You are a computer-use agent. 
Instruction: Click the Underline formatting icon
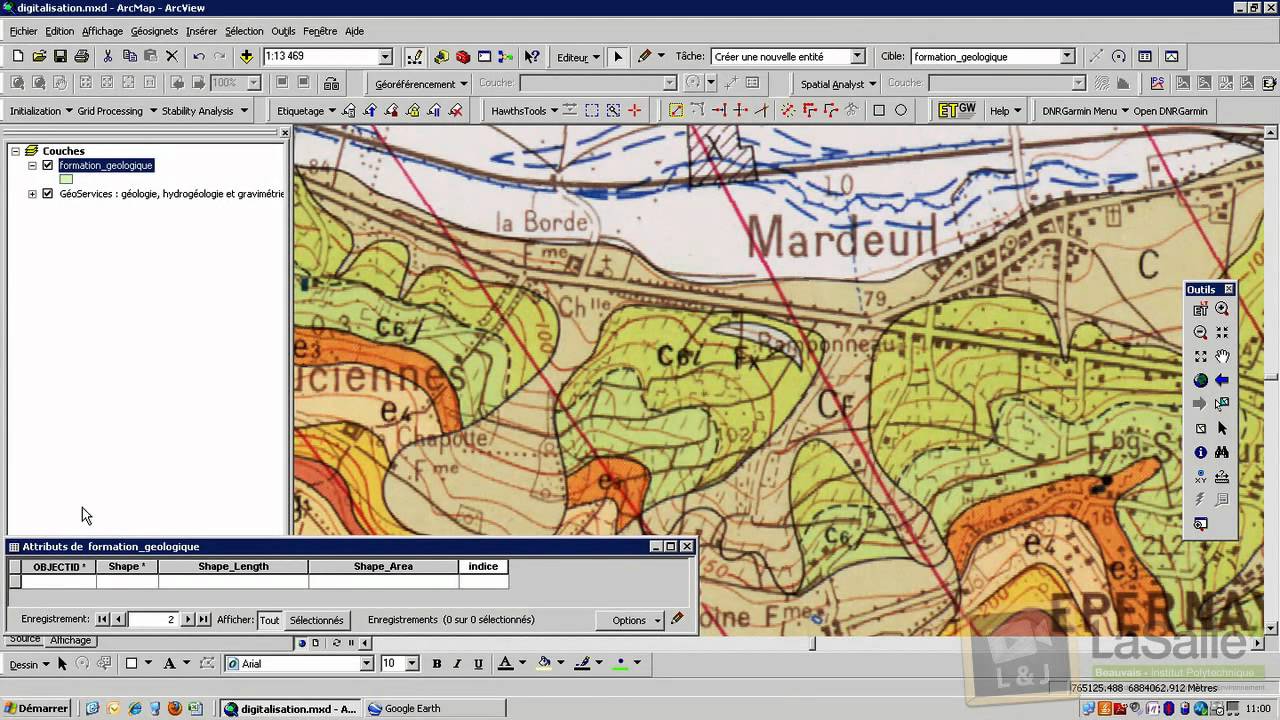(x=479, y=663)
